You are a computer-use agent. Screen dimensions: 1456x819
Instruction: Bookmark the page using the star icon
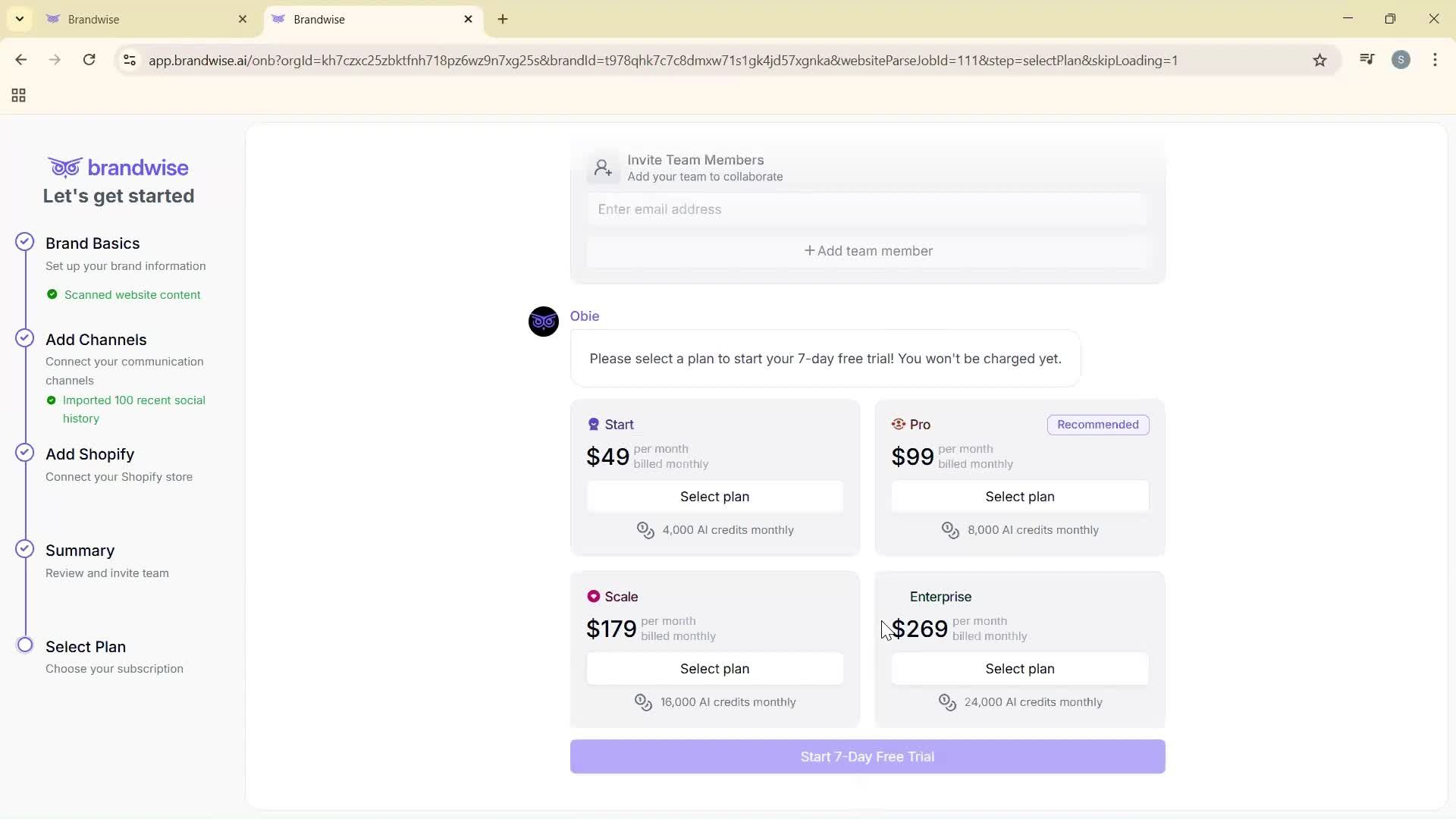1319,60
